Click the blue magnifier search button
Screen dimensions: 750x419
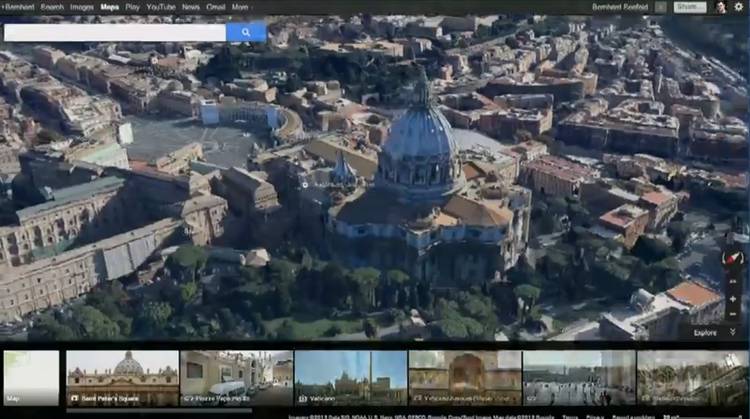(246, 32)
